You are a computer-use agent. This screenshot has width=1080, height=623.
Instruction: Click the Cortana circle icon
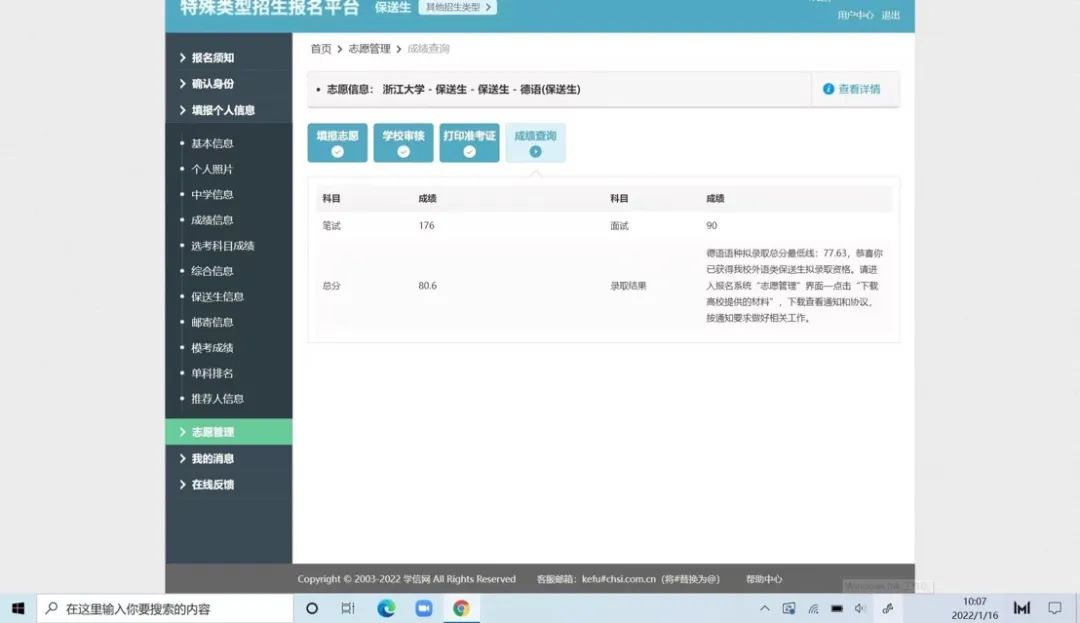[x=312, y=608]
